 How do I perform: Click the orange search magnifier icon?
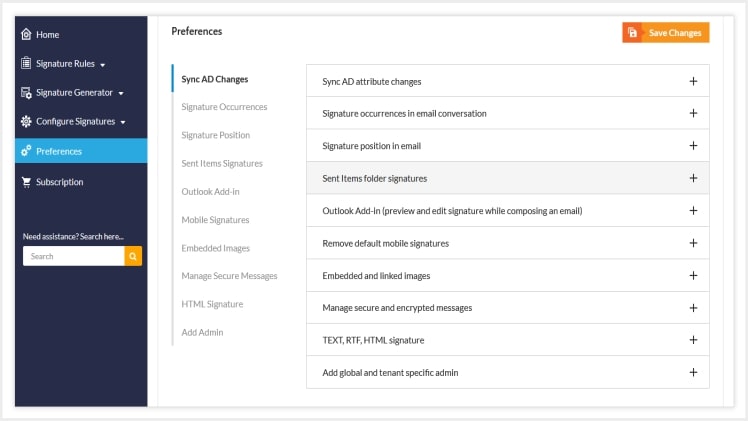tap(133, 256)
